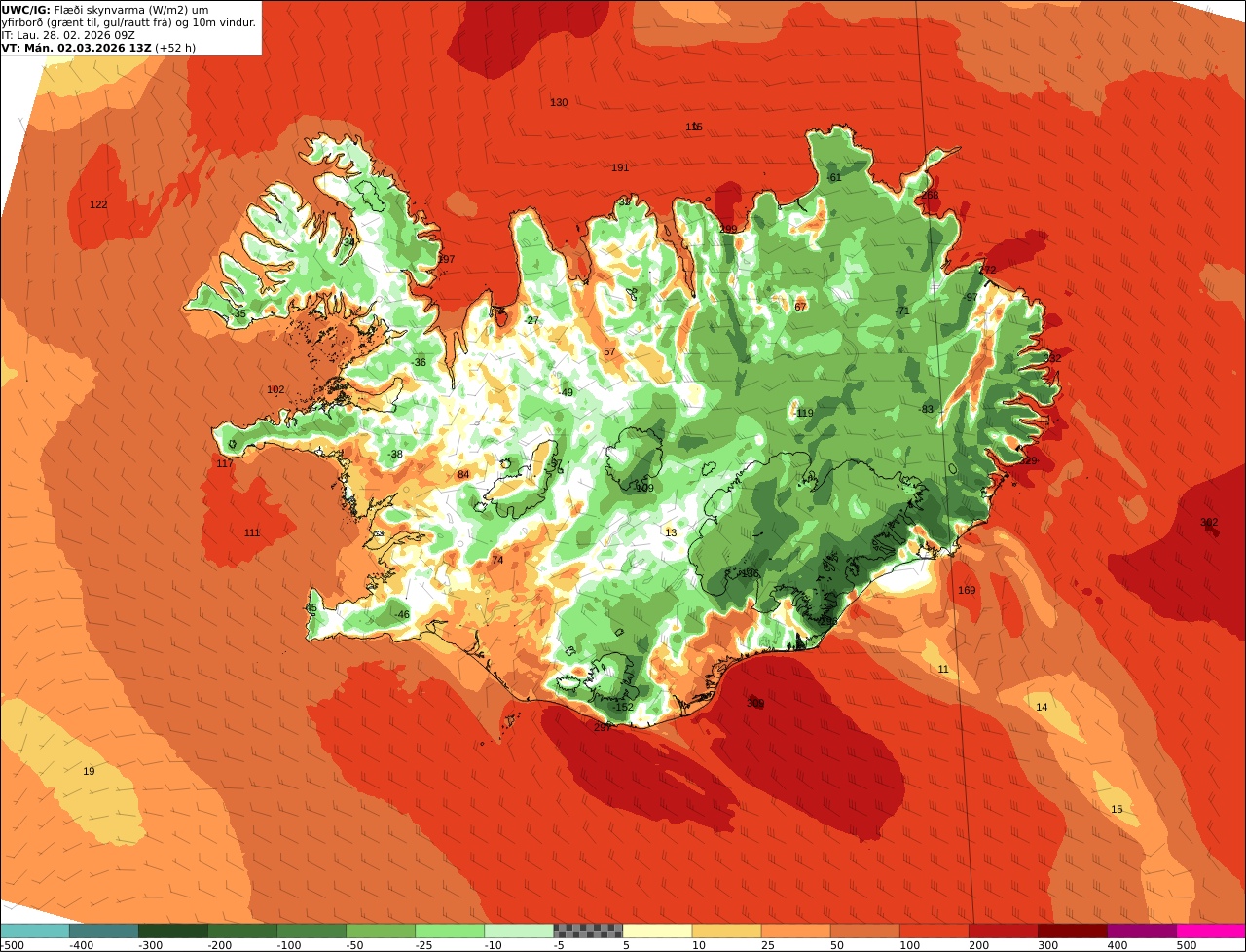Click the '14' value in the southeast sea
Screen dimensions: 1246x952
point(1043,707)
